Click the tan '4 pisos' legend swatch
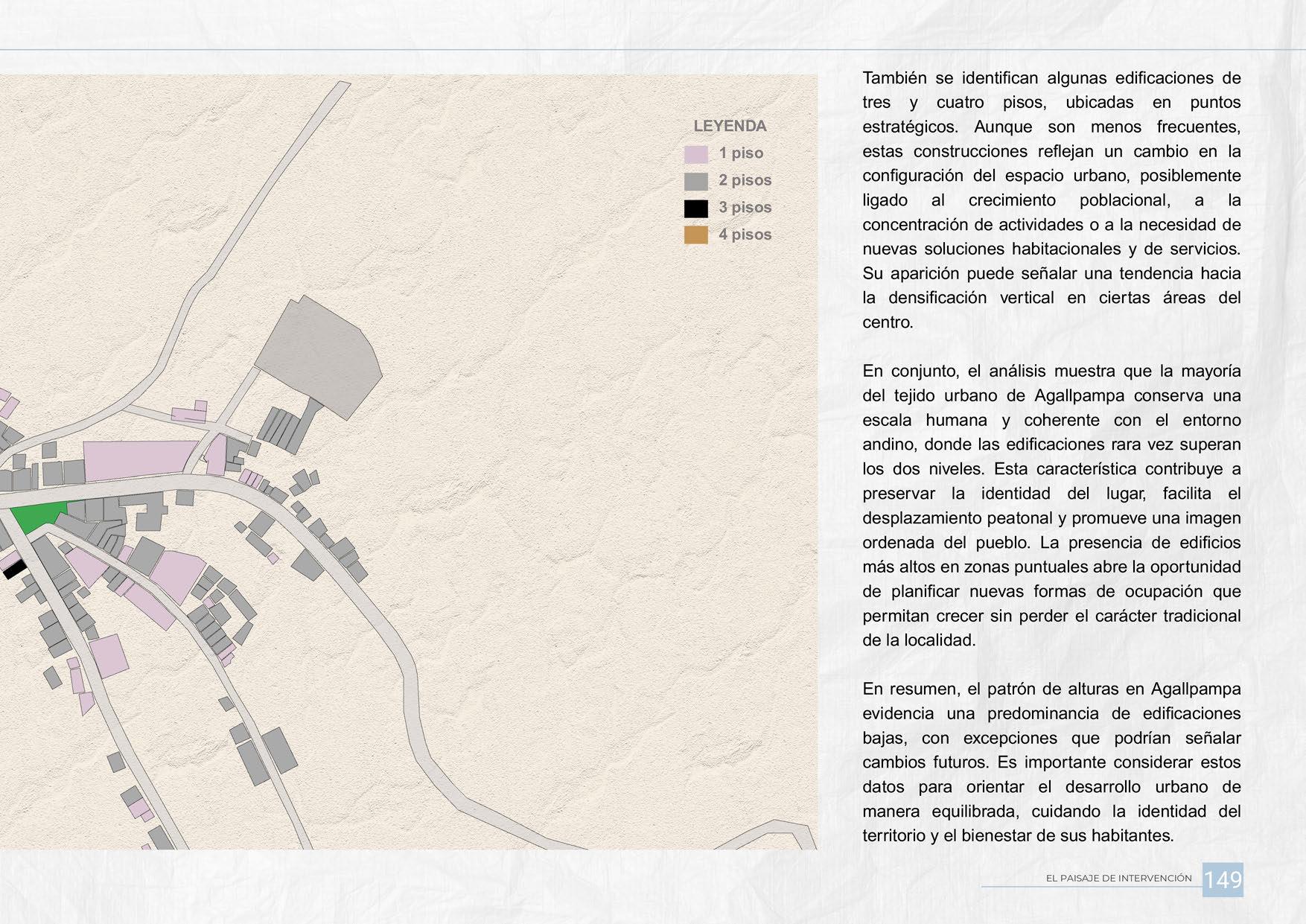1306x924 pixels. [x=695, y=235]
